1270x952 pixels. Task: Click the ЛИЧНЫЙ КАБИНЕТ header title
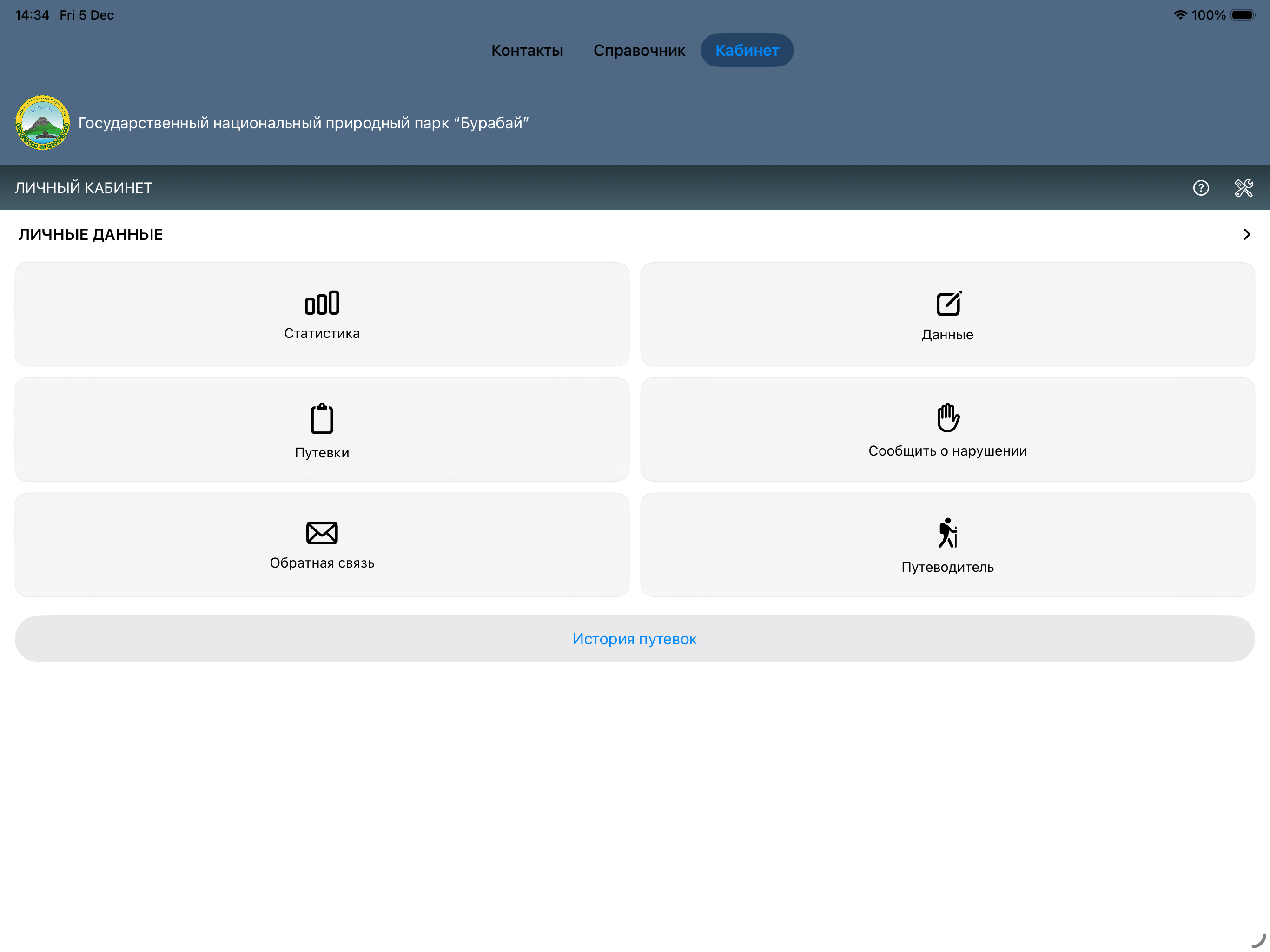(x=84, y=188)
